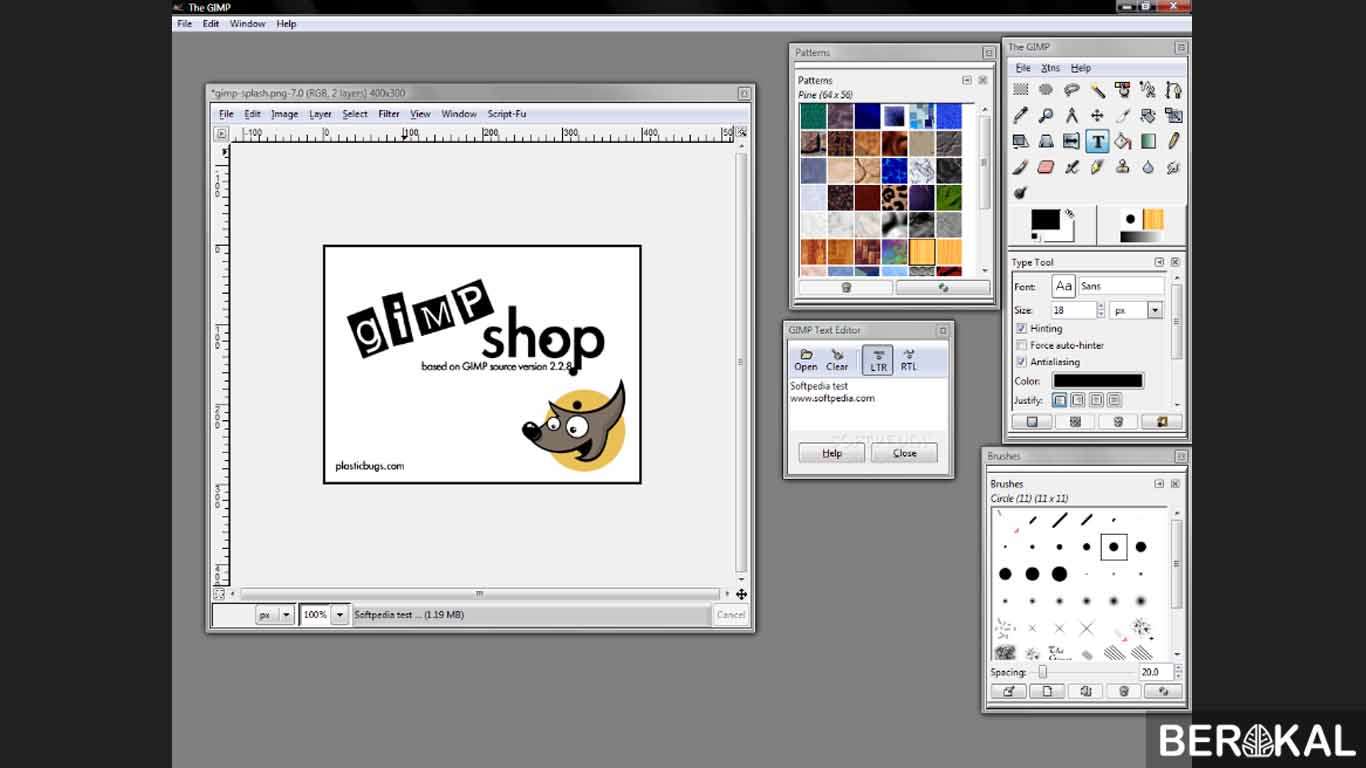Duplicate brush button in Brushes panel

tap(1085, 691)
